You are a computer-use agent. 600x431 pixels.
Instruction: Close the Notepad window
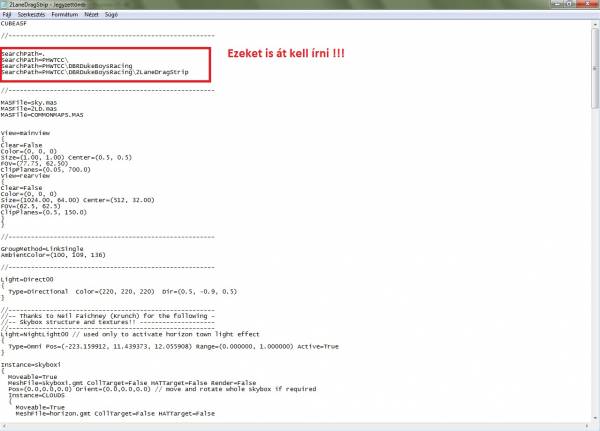click(x=589, y=5)
